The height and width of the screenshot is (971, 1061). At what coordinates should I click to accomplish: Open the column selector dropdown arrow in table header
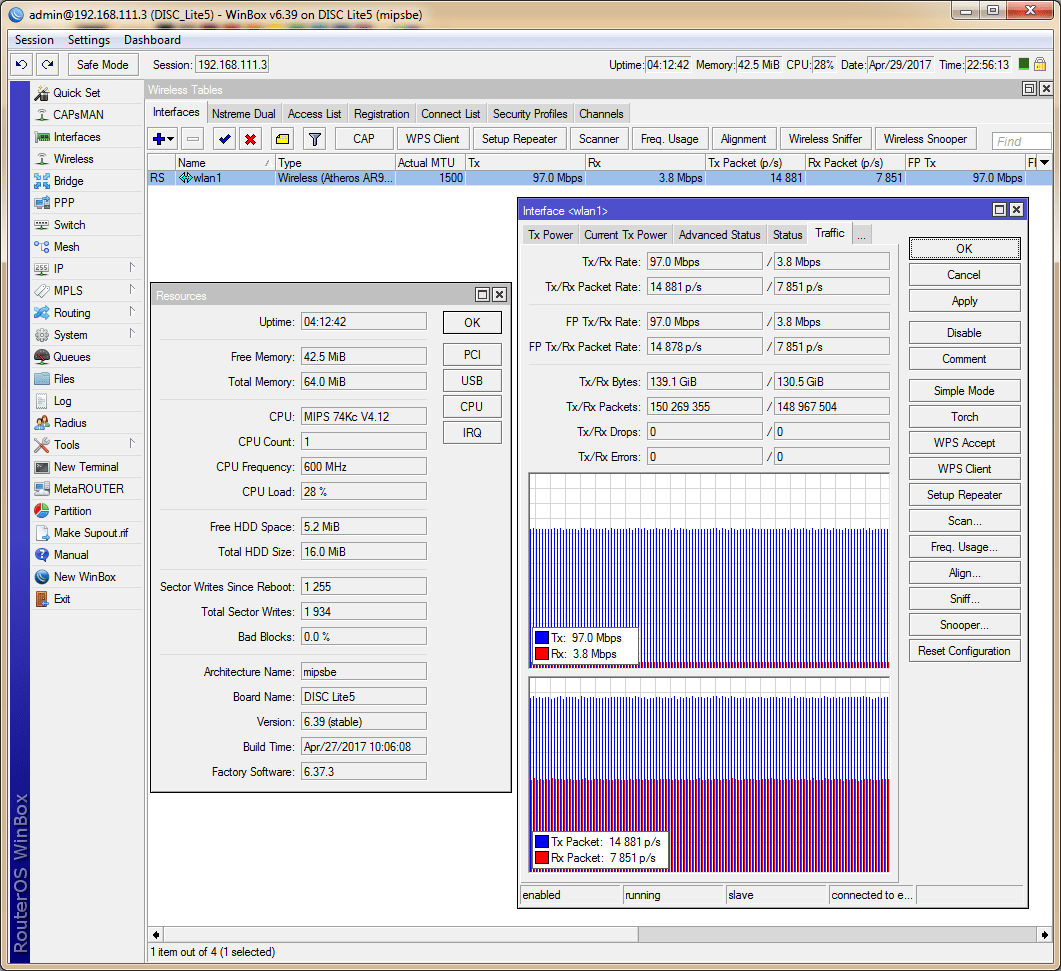pos(1044,162)
